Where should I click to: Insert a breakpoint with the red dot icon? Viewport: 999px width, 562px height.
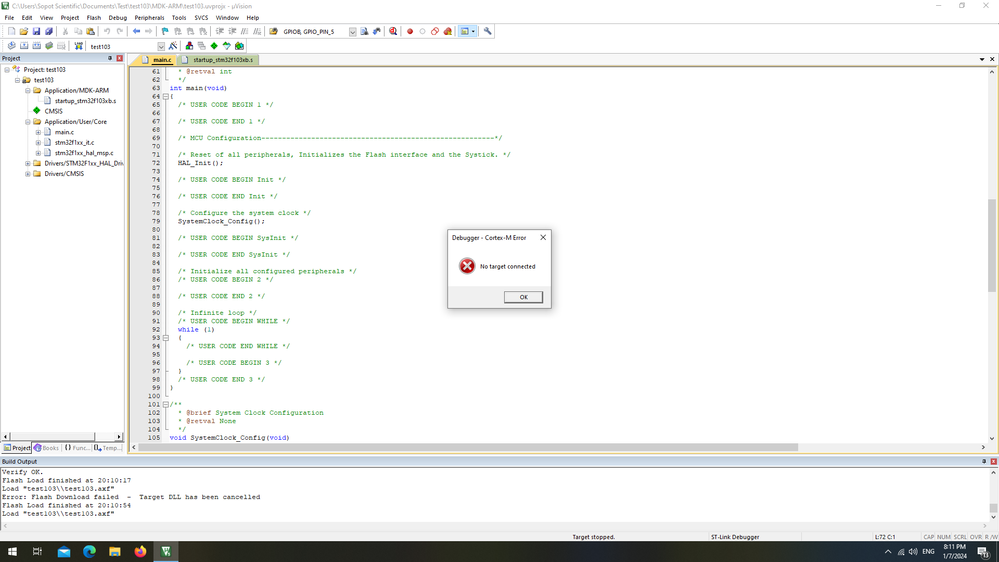410,31
